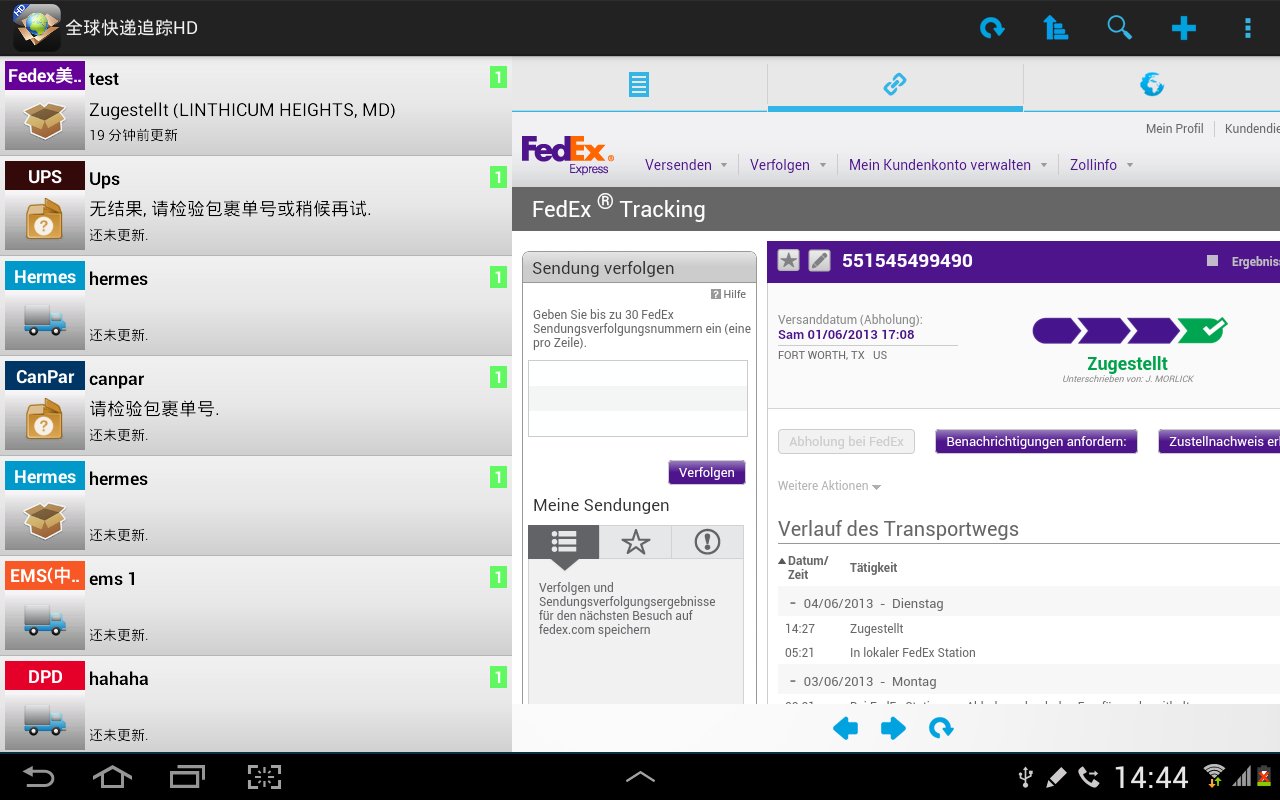
Task: Select the DPD 'hahaha' package
Action: (x=256, y=704)
